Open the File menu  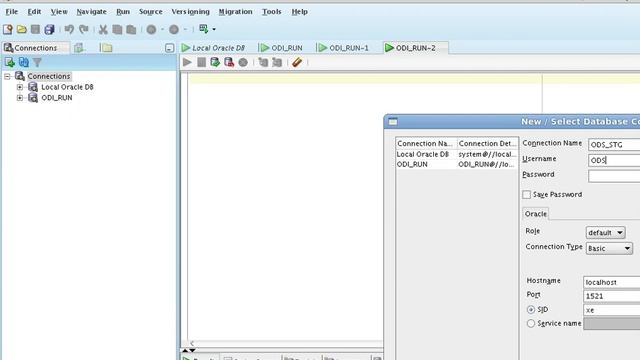11,11
